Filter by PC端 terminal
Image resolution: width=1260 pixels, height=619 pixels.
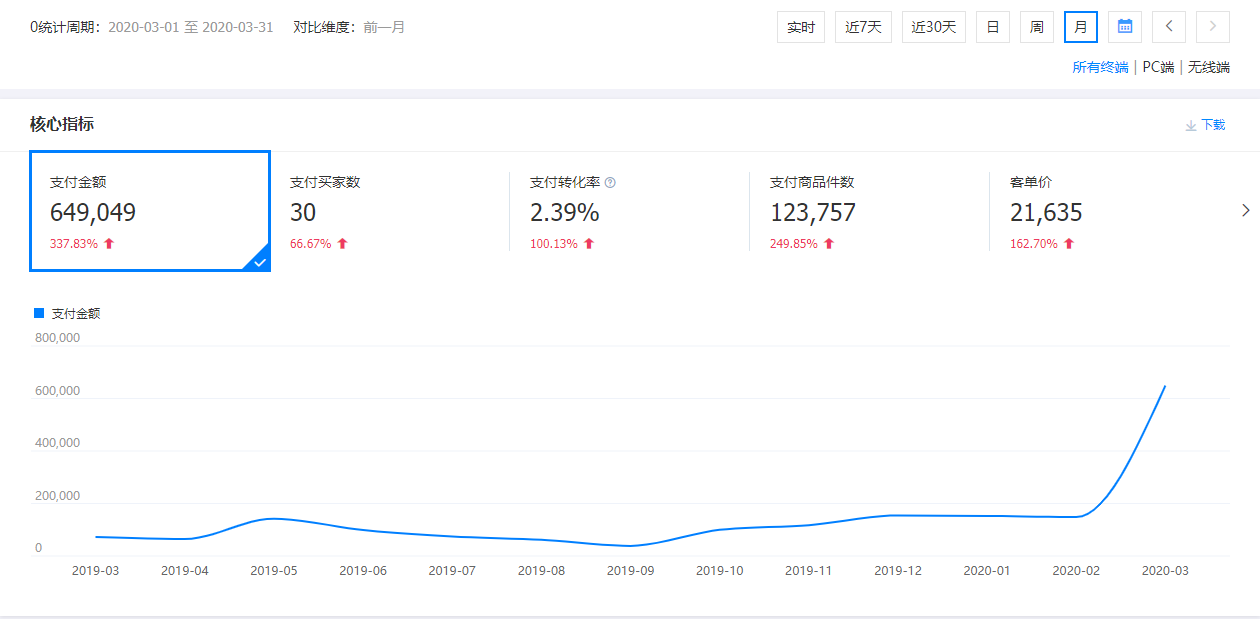click(1158, 67)
